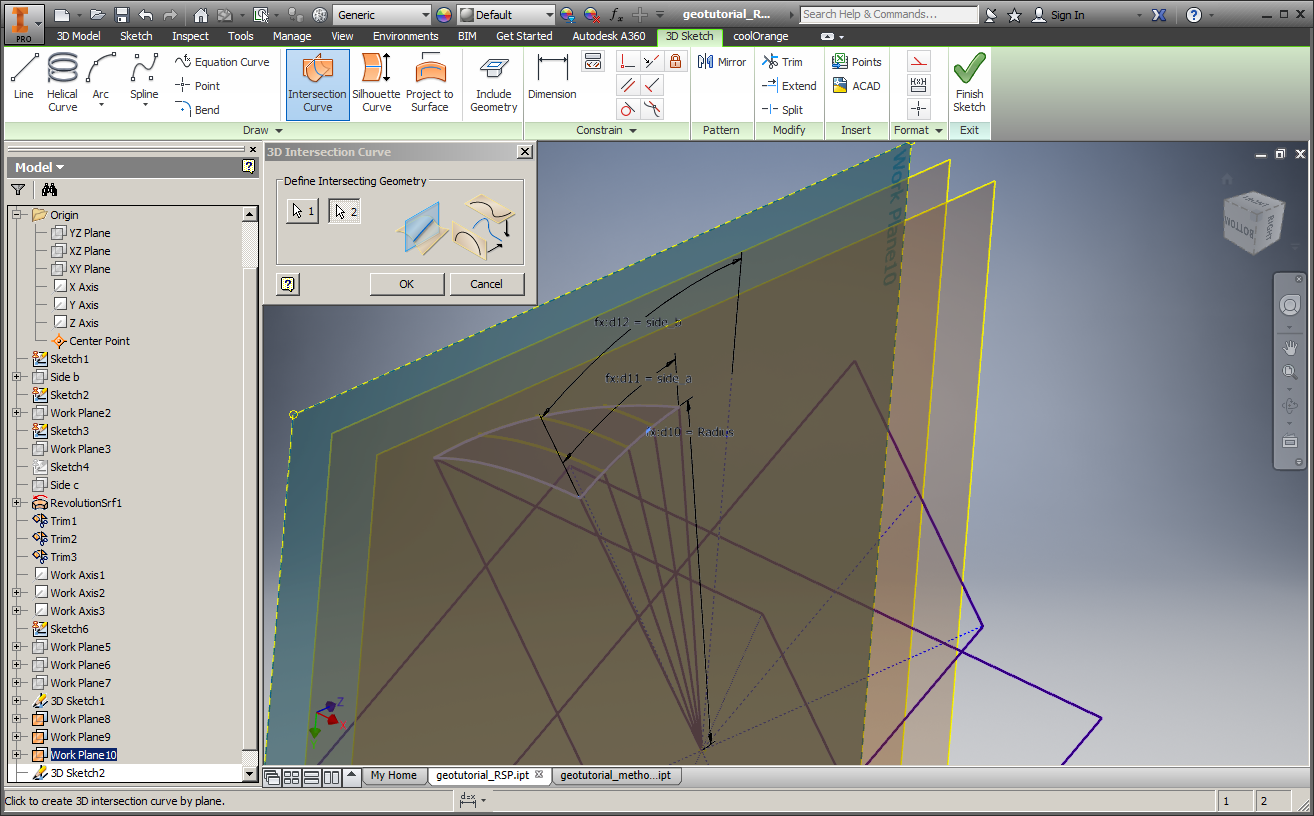Screen dimensions: 1314x816
Task: Apply the Tangent constraint
Action: coord(627,110)
